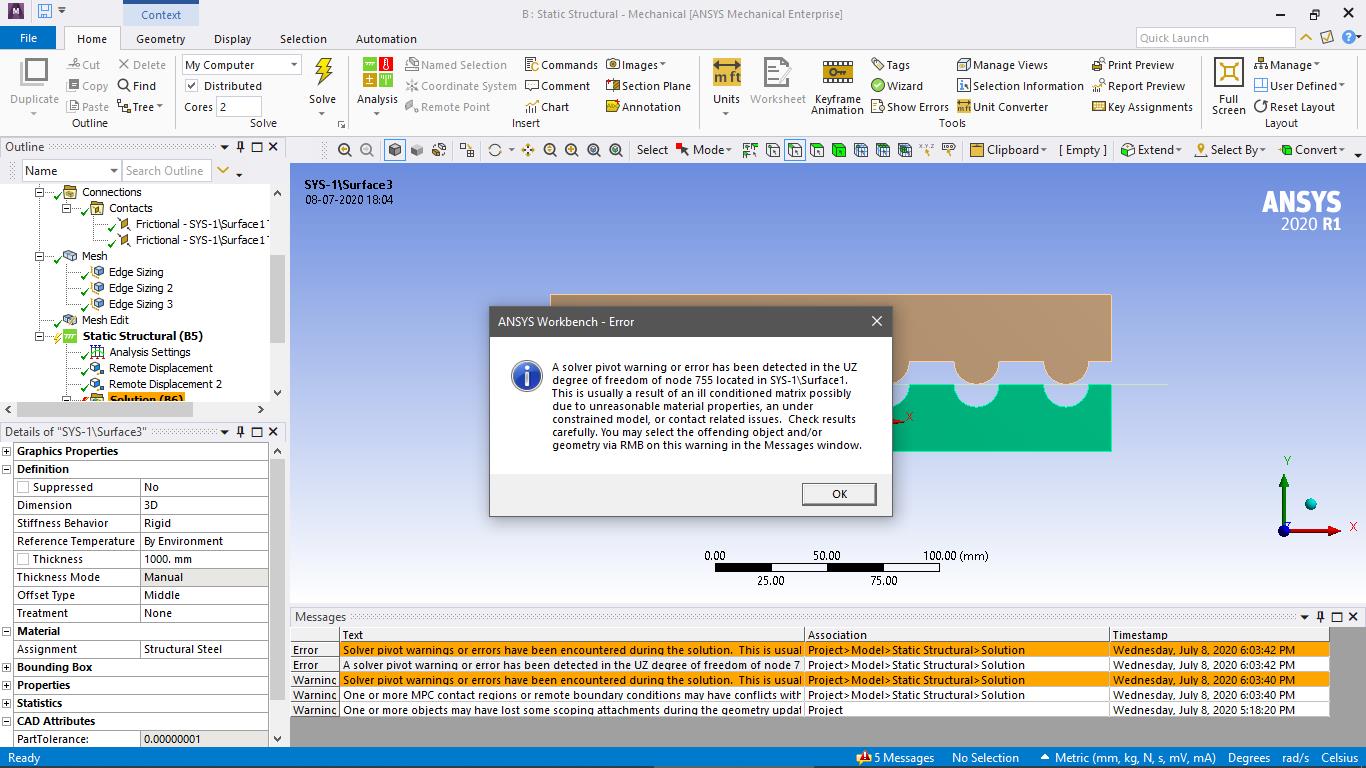Open the Context ribbon tab

click(x=161, y=14)
